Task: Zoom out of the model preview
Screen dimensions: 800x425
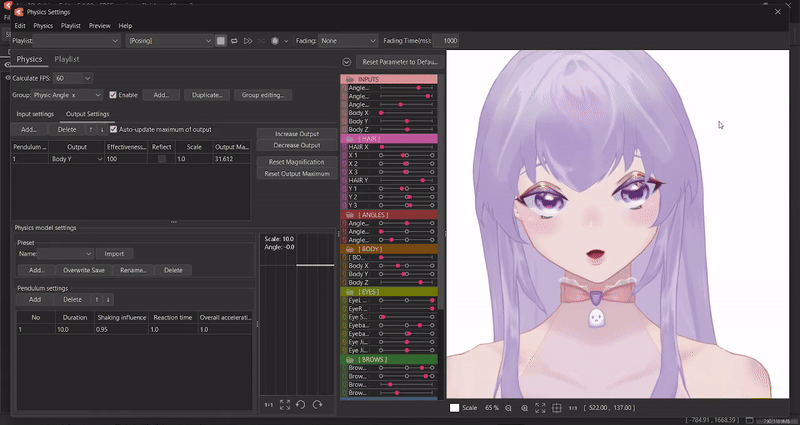Action: tap(509, 408)
